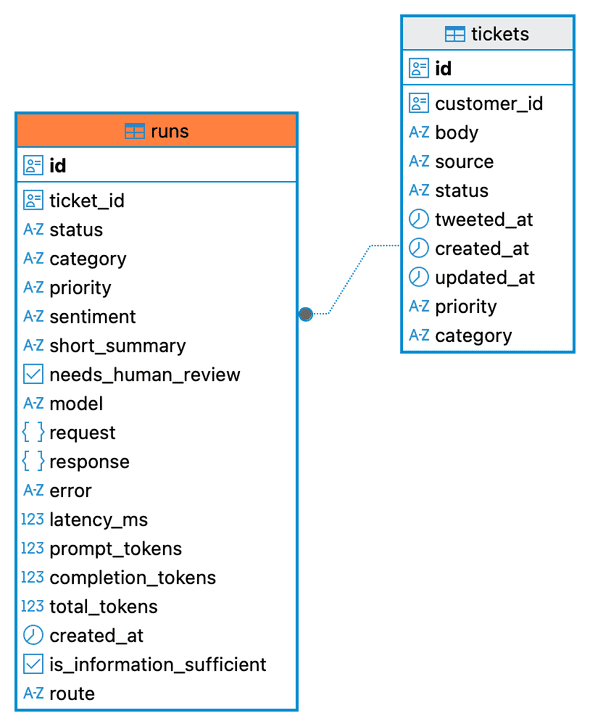Click the key icon beside customer_id
590x726 pixels.
[x=419, y=103]
